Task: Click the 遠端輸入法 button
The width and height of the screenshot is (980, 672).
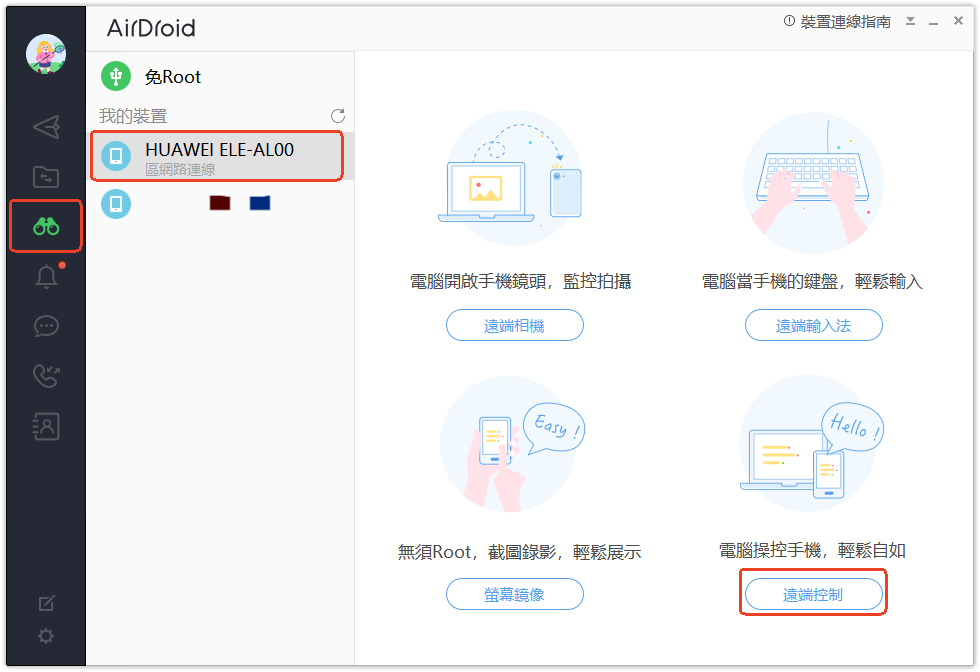Action: (813, 325)
